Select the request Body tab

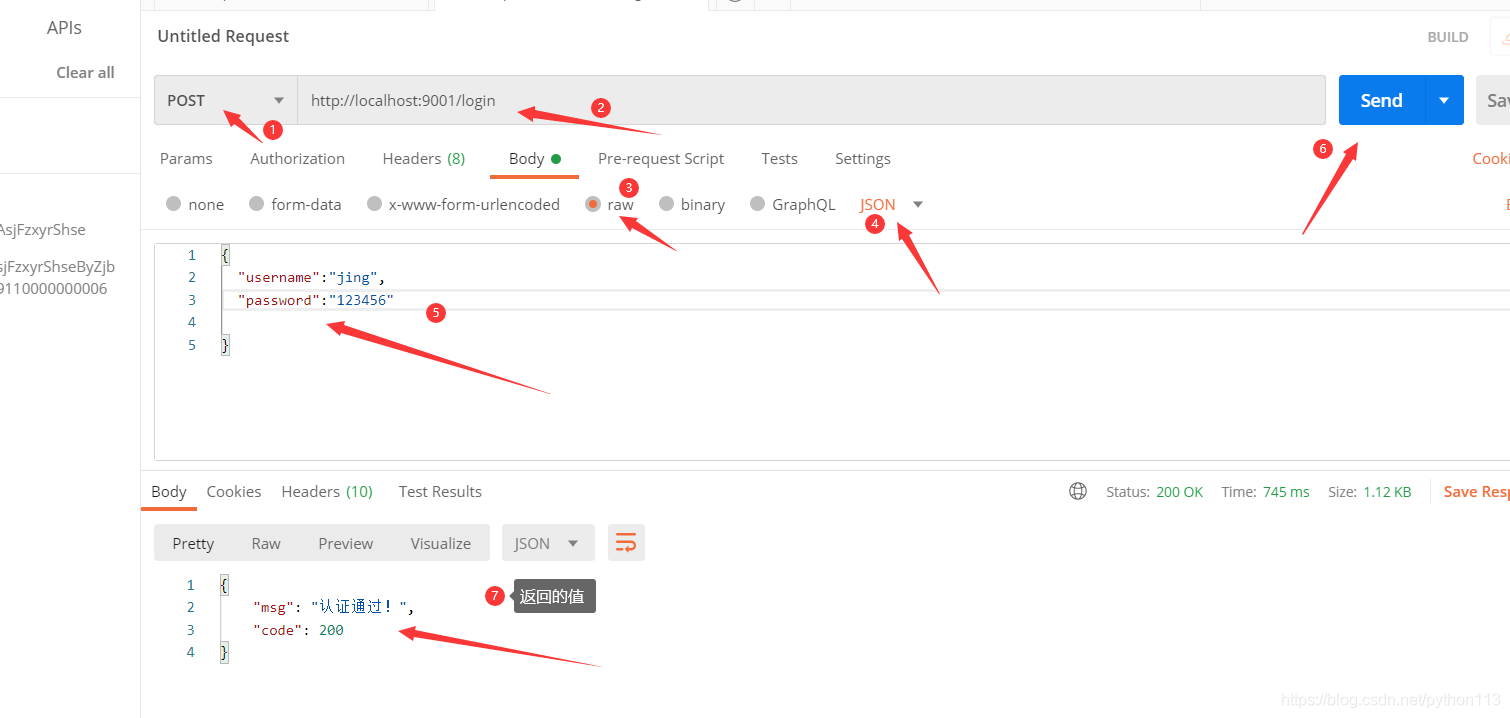(535, 158)
